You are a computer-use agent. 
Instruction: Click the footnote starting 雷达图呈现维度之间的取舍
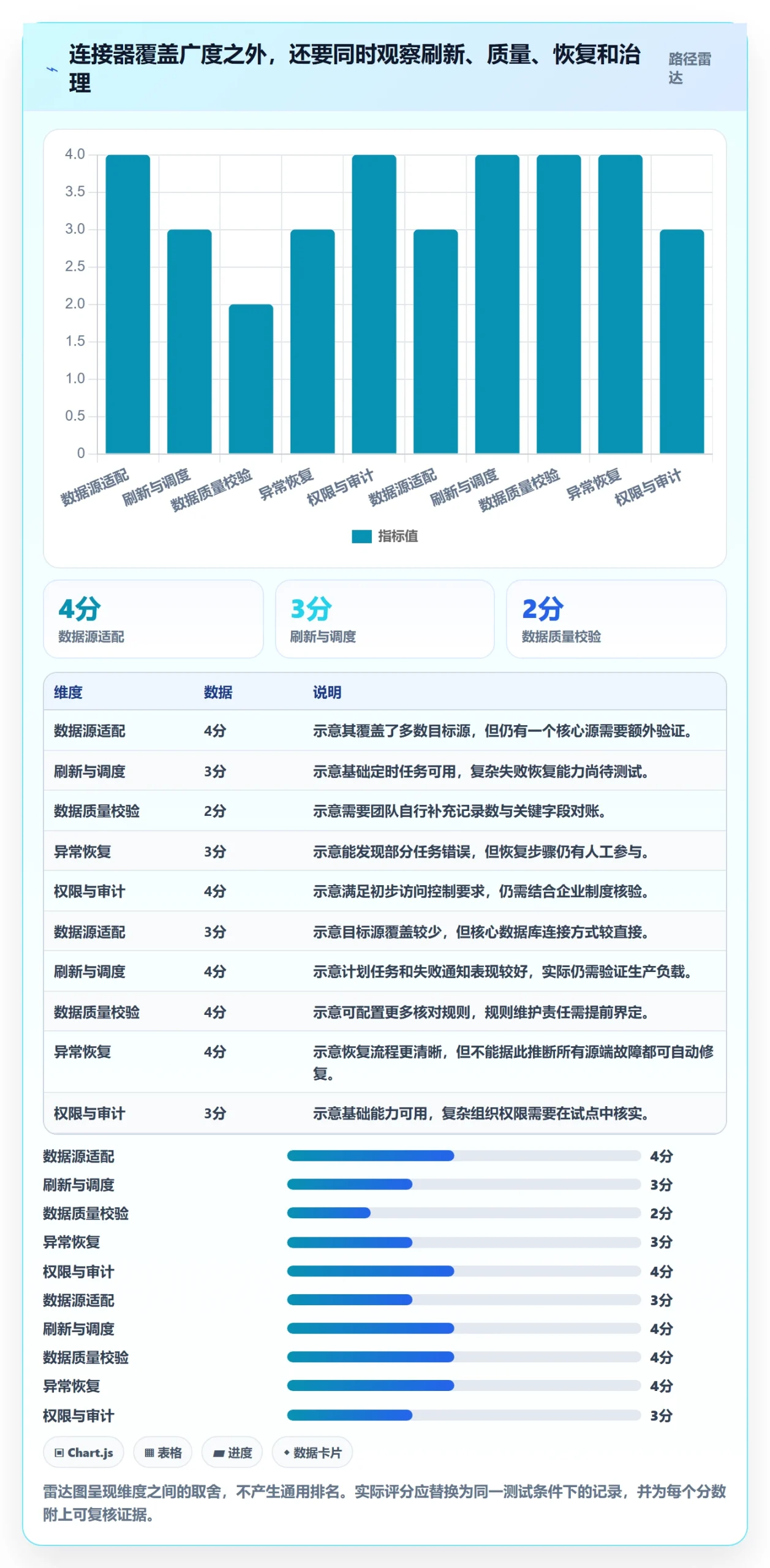pos(385,1502)
